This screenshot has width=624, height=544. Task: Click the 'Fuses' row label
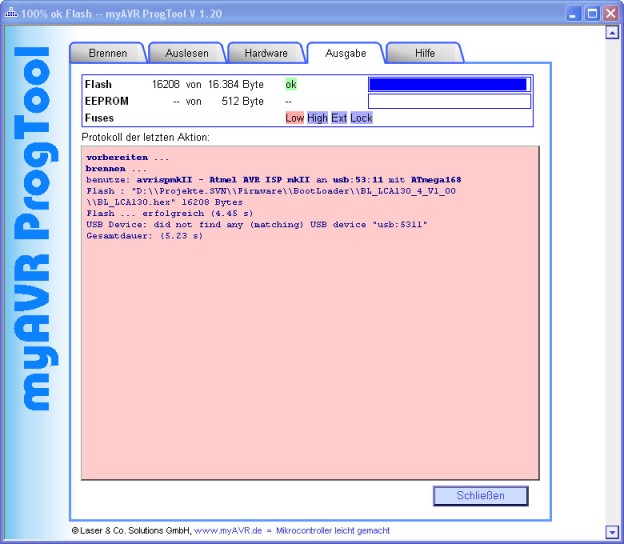click(x=99, y=118)
